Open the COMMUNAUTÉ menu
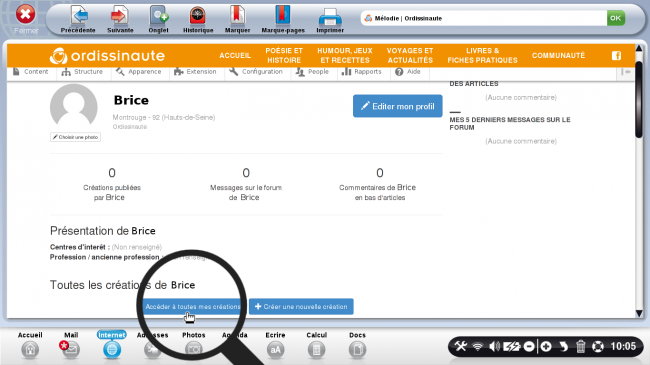 coord(558,56)
